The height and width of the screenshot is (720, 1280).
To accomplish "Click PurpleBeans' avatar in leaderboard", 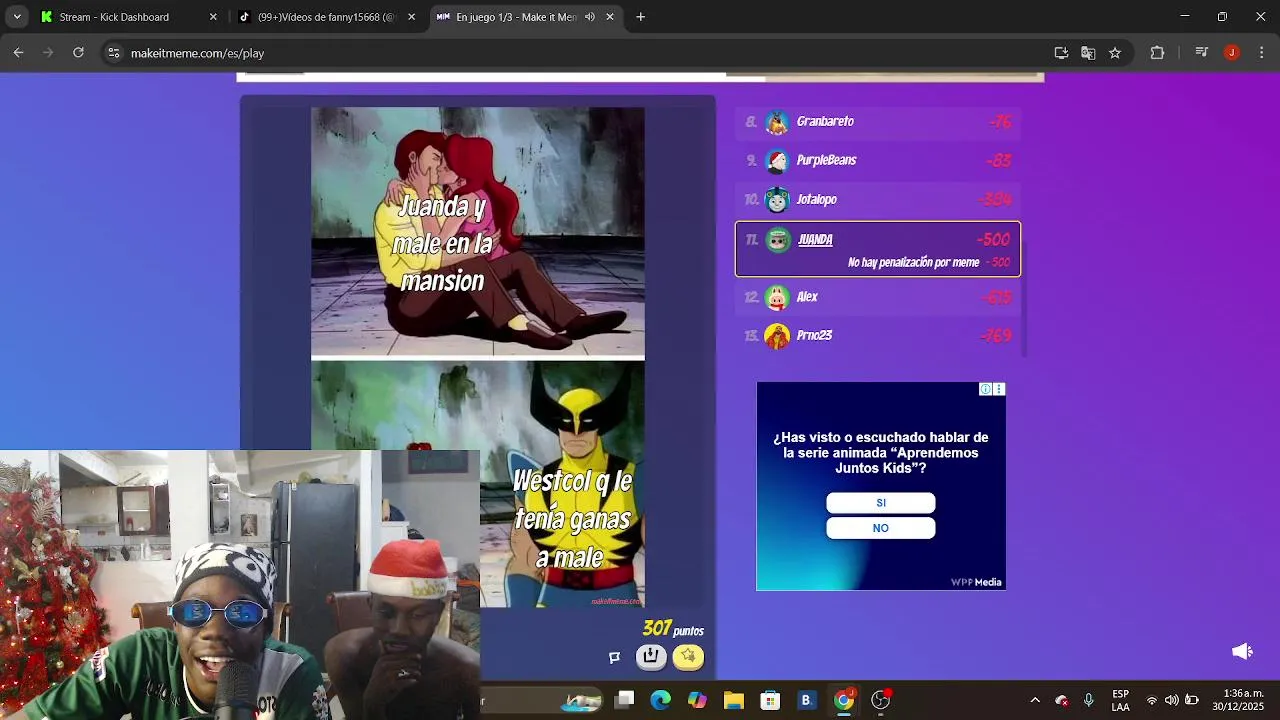I will click(777, 161).
